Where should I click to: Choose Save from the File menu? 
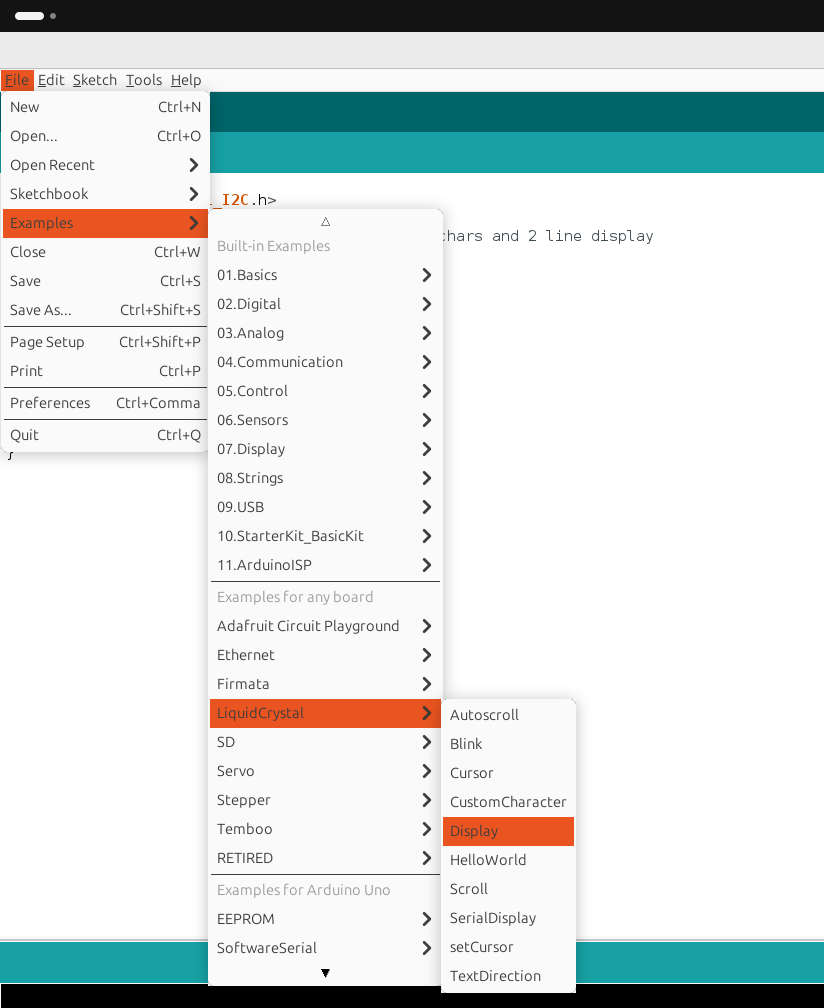click(105, 281)
